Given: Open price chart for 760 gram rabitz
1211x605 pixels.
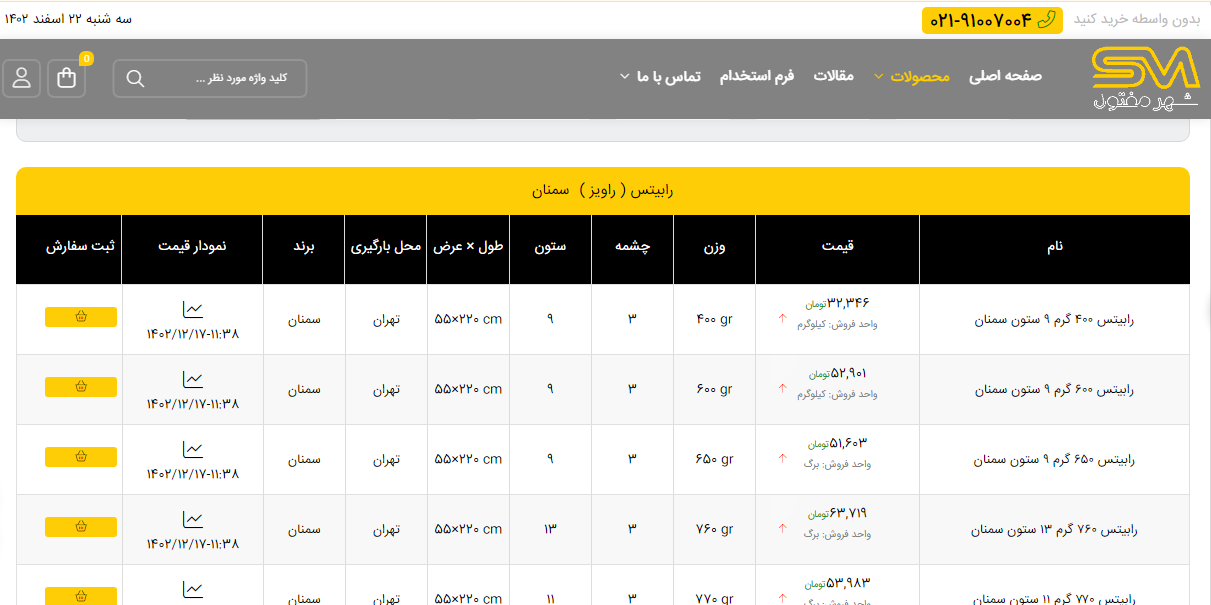Looking at the screenshot, I should [x=193, y=520].
